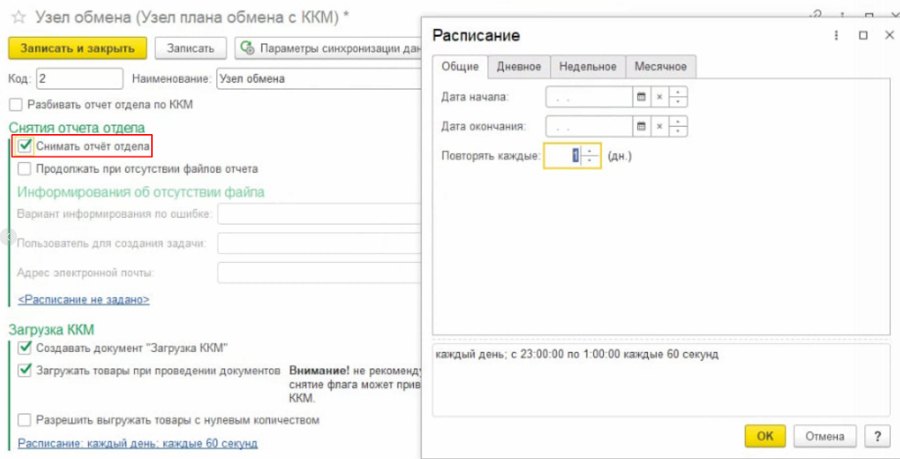
Task: Uncheck Создавать документ "Загрузка ККМ"
Action: pos(24,348)
